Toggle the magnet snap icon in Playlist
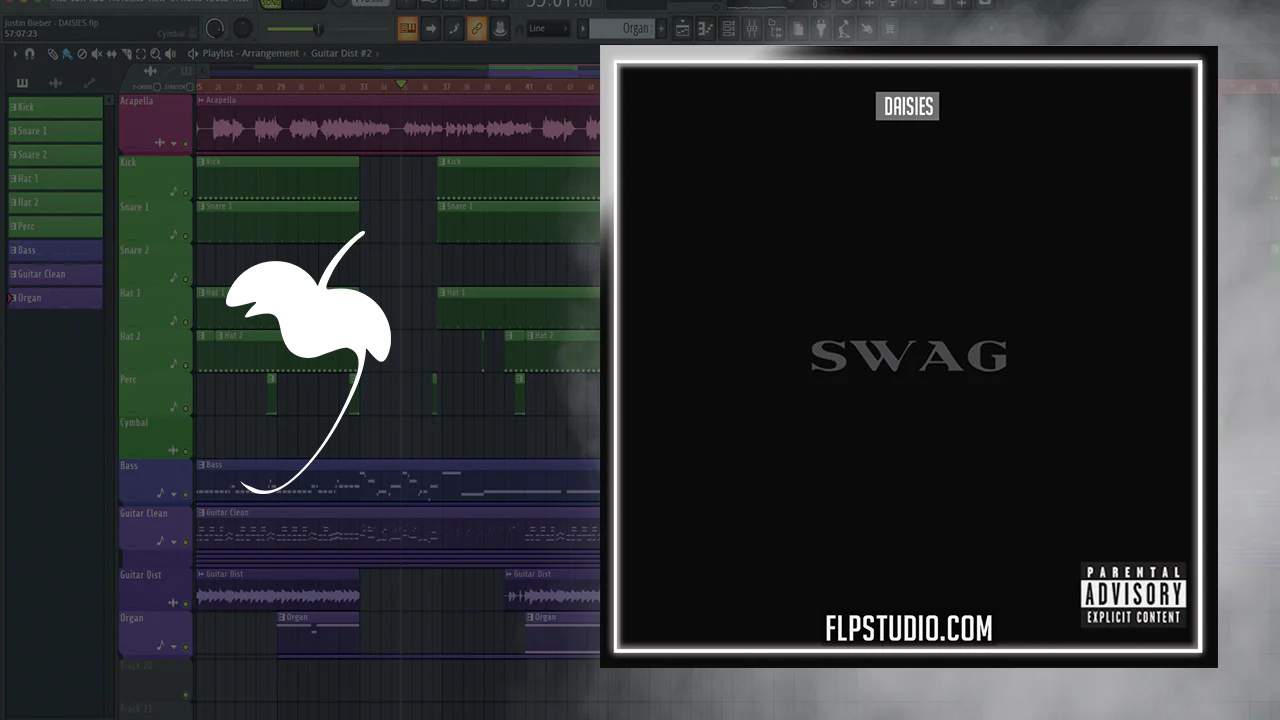Image resolution: width=1280 pixels, height=720 pixels. tap(29, 54)
